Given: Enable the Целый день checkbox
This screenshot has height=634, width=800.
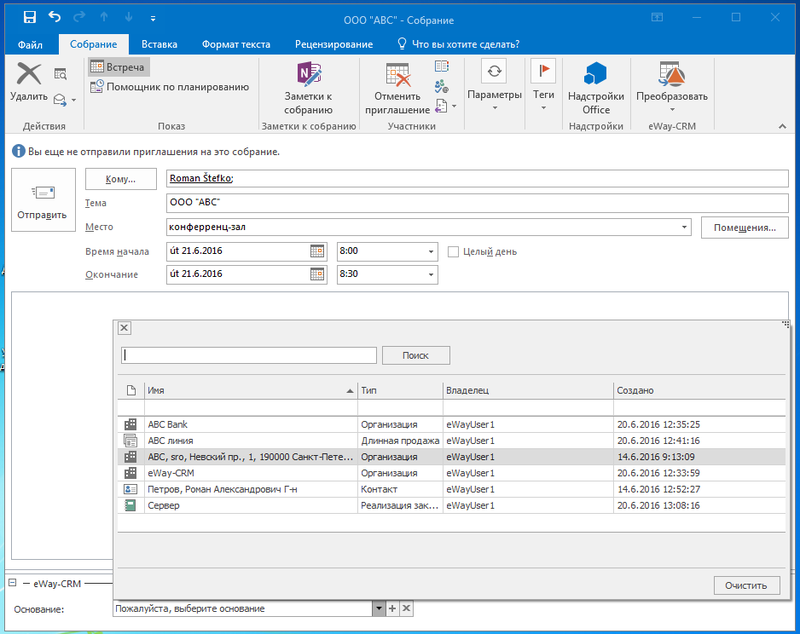Looking at the screenshot, I should tap(453, 251).
